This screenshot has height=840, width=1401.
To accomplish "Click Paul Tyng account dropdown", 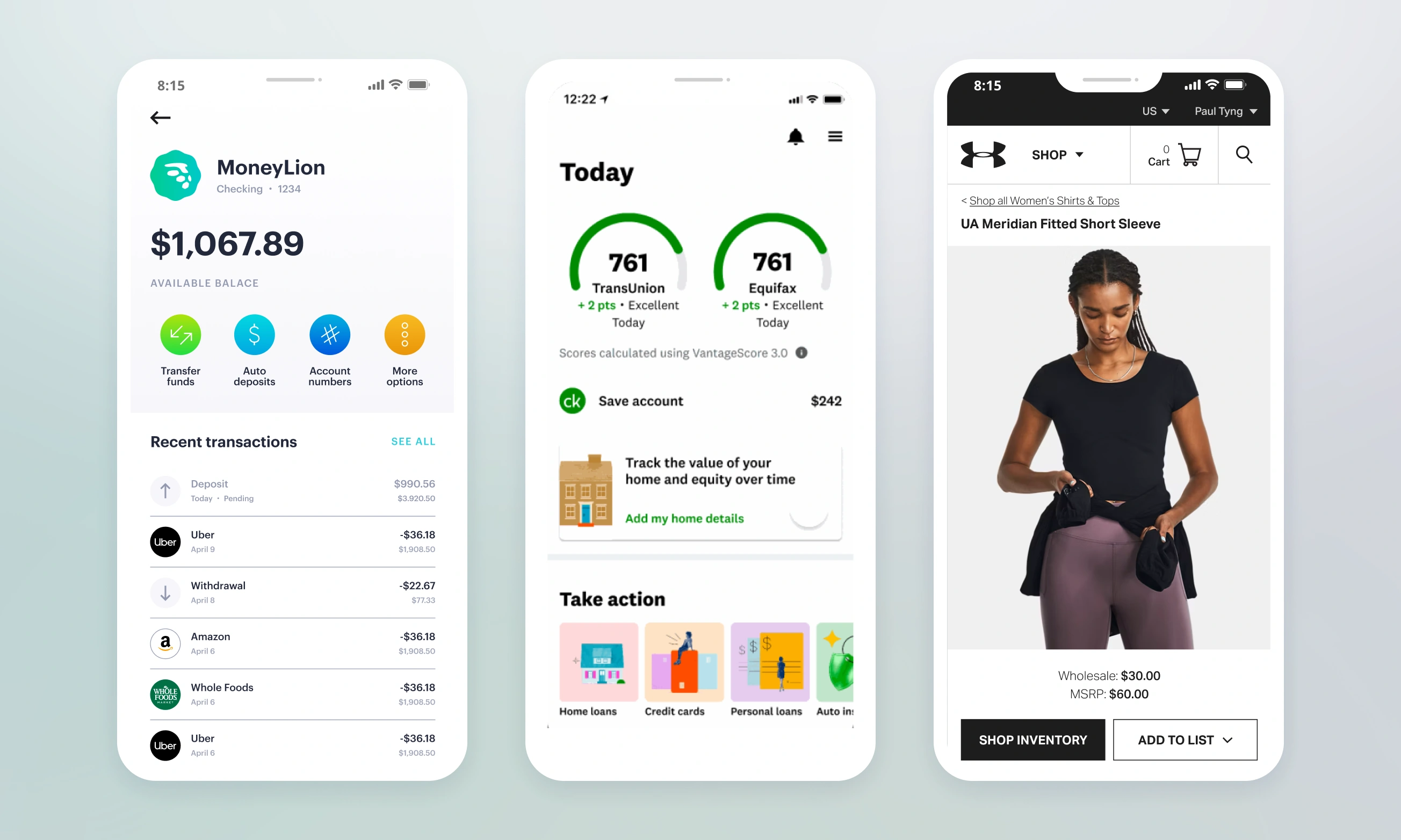I will 1225,111.
